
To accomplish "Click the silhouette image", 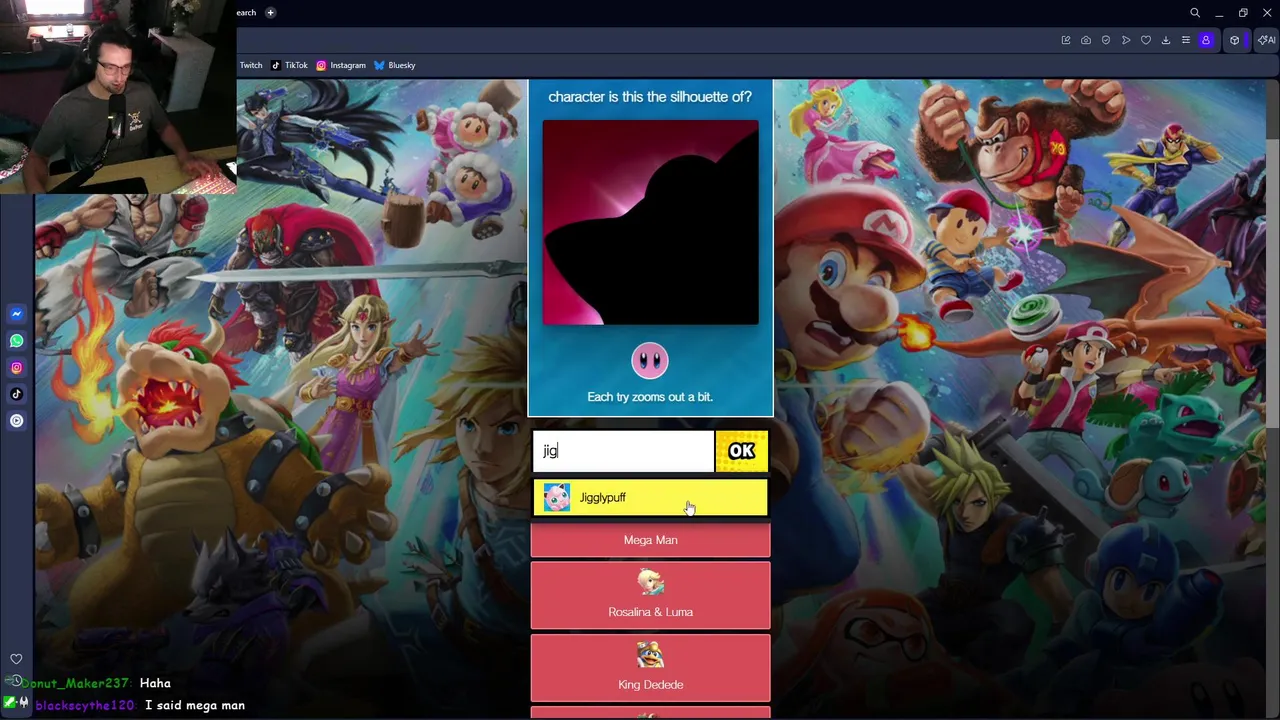I will click(650, 223).
